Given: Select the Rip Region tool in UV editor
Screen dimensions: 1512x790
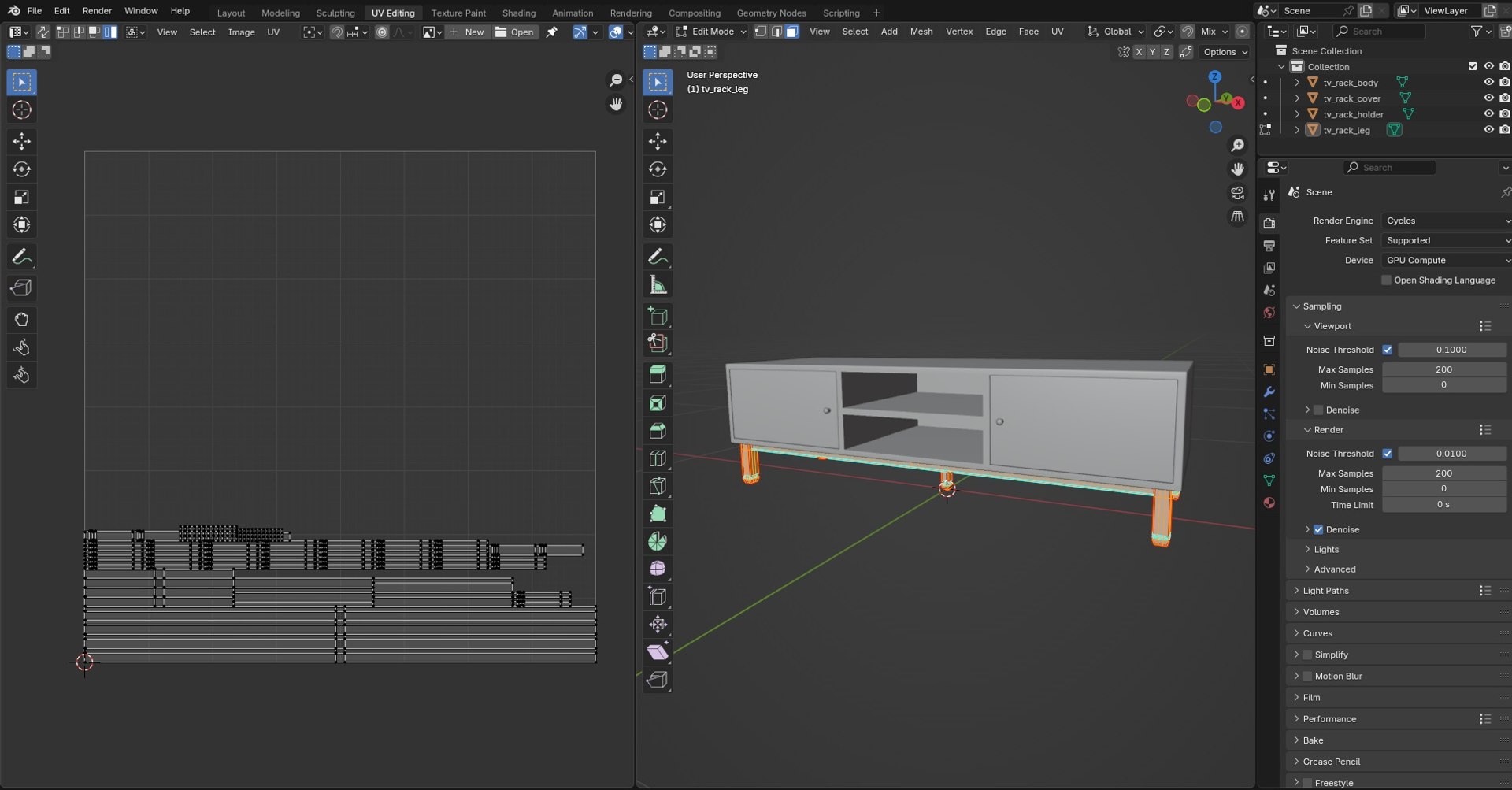Looking at the screenshot, I should click(x=22, y=287).
